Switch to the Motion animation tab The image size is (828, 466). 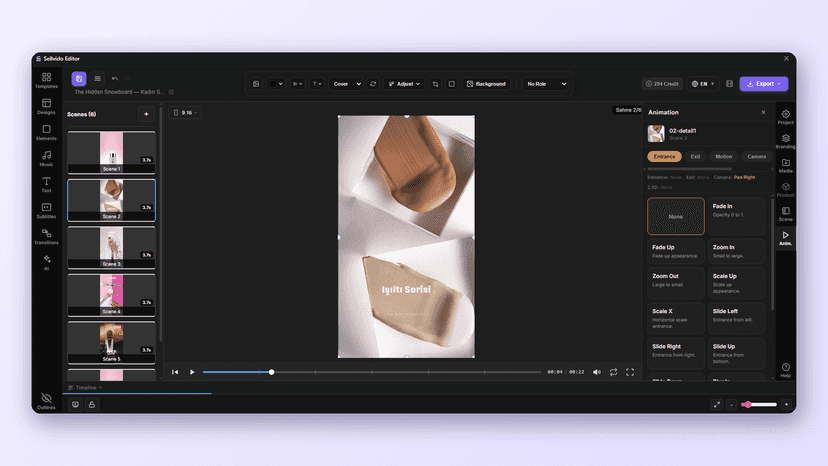[x=723, y=156]
